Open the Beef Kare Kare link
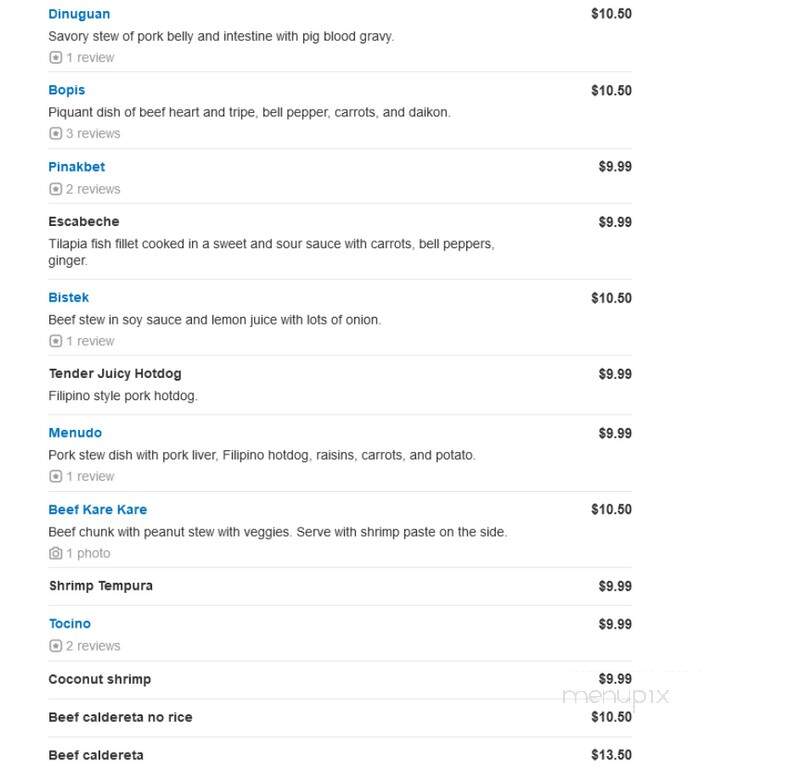 click(x=98, y=510)
